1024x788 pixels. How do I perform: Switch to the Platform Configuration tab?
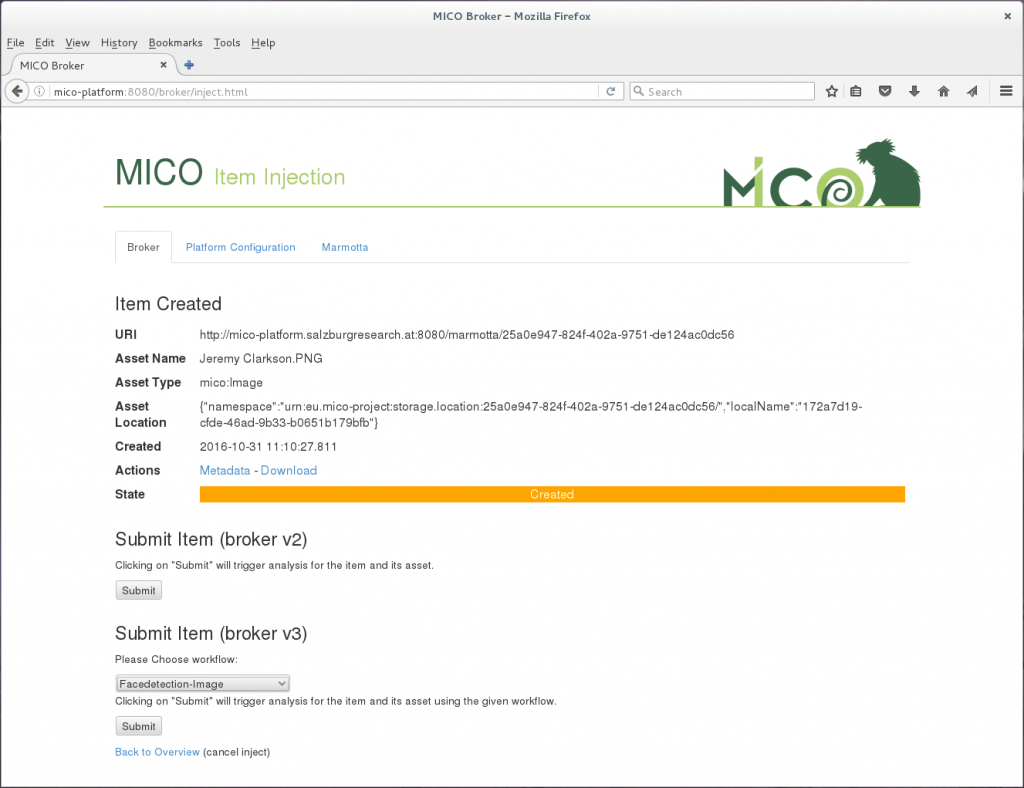pyautogui.click(x=240, y=247)
